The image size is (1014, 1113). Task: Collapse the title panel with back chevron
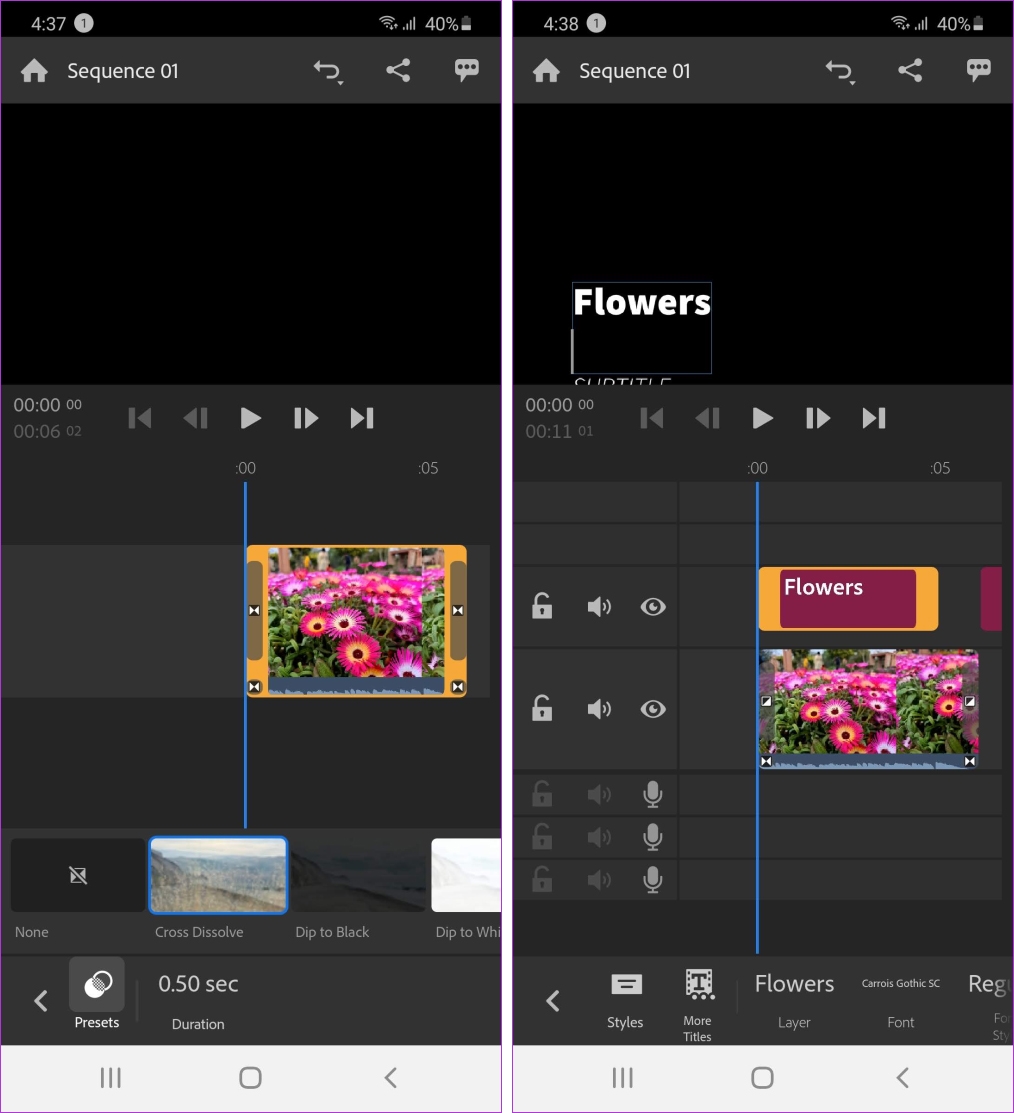point(553,1001)
